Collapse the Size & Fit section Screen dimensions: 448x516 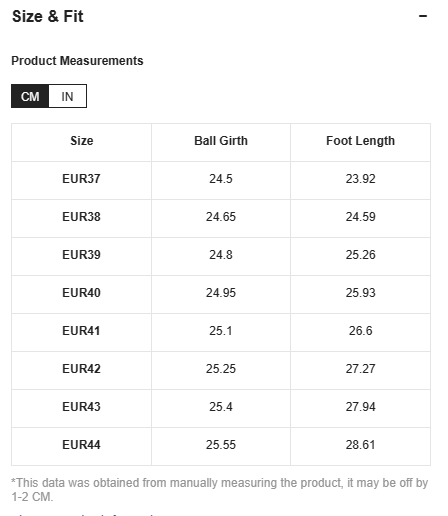423,16
